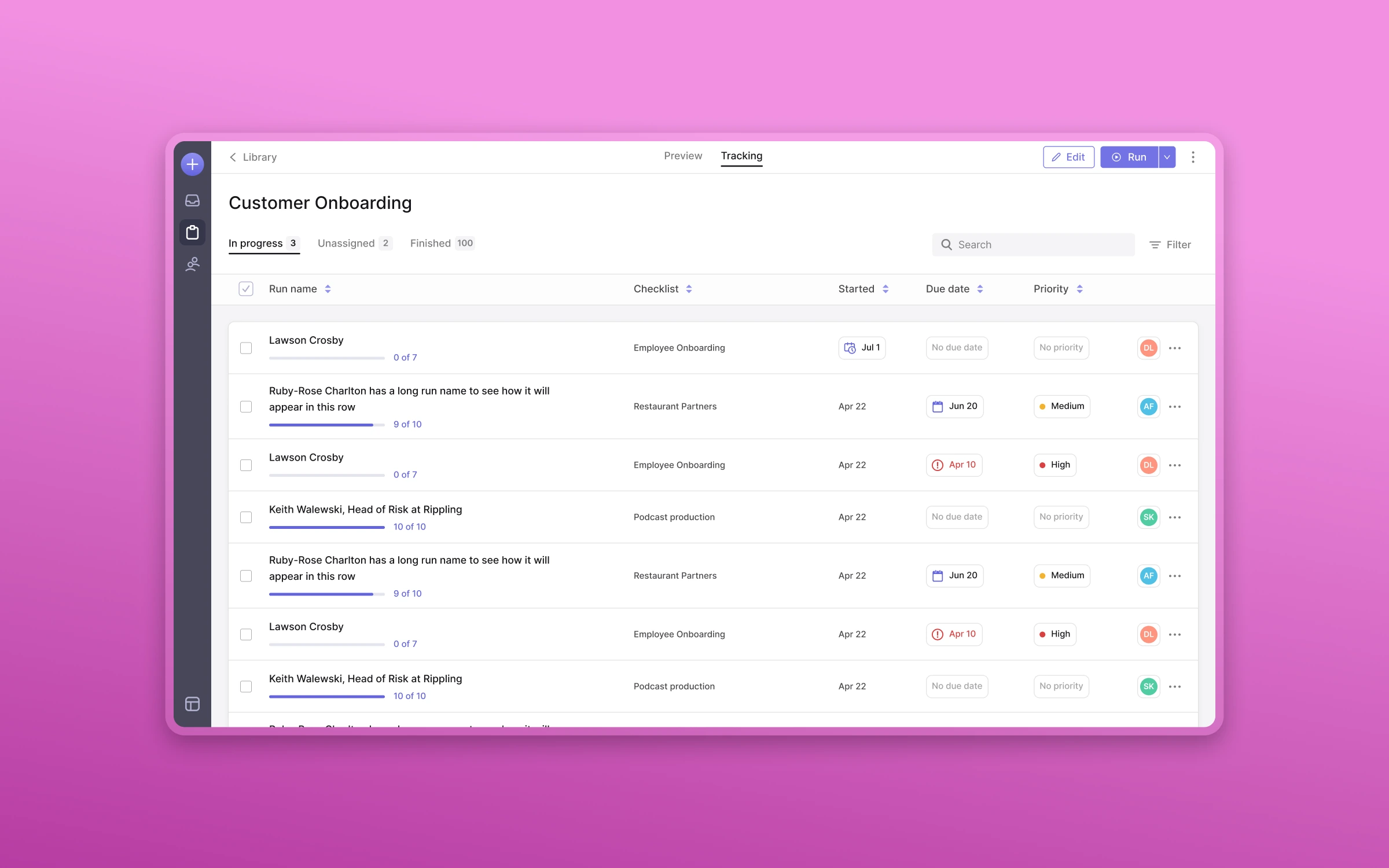Open more options for first Keith Walewski row

point(1174,517)
